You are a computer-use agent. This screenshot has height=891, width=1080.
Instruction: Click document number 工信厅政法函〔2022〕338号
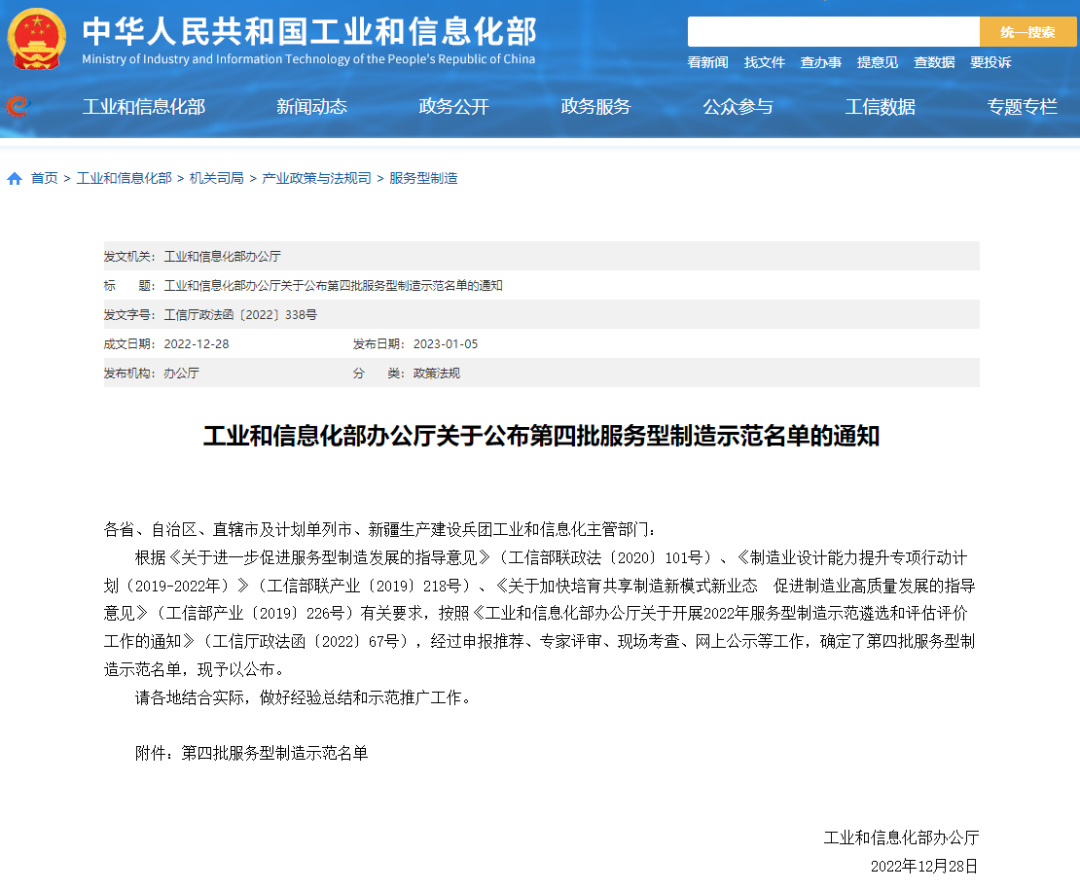pyautogui.click(x=240, y=315)
